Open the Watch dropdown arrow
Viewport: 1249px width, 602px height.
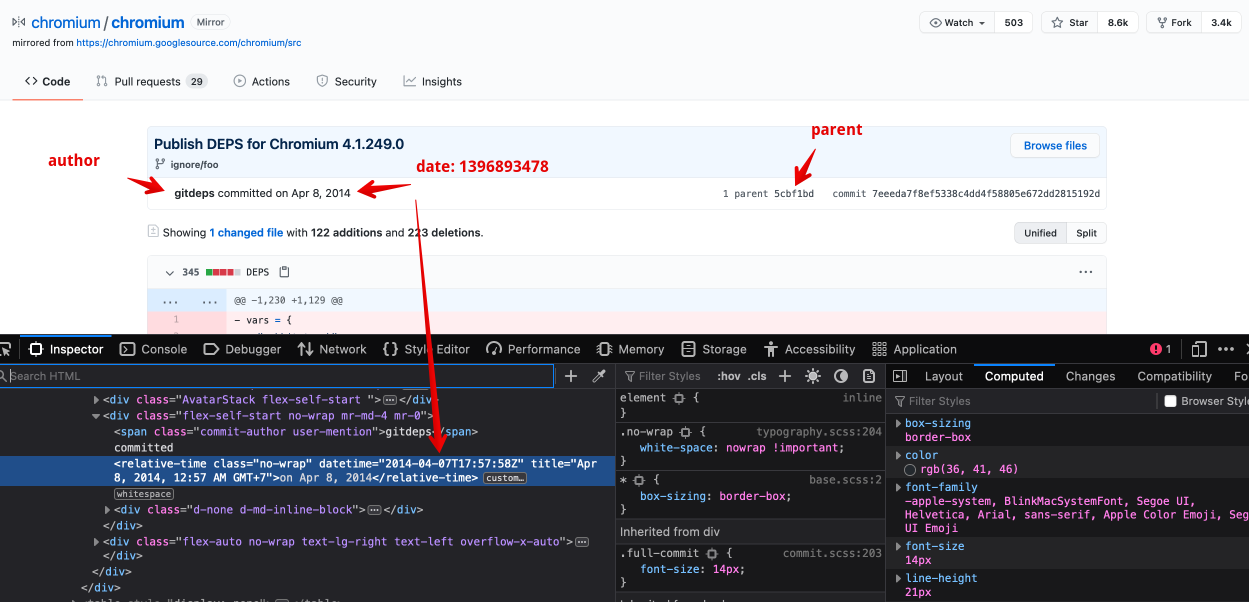(982, 23)
